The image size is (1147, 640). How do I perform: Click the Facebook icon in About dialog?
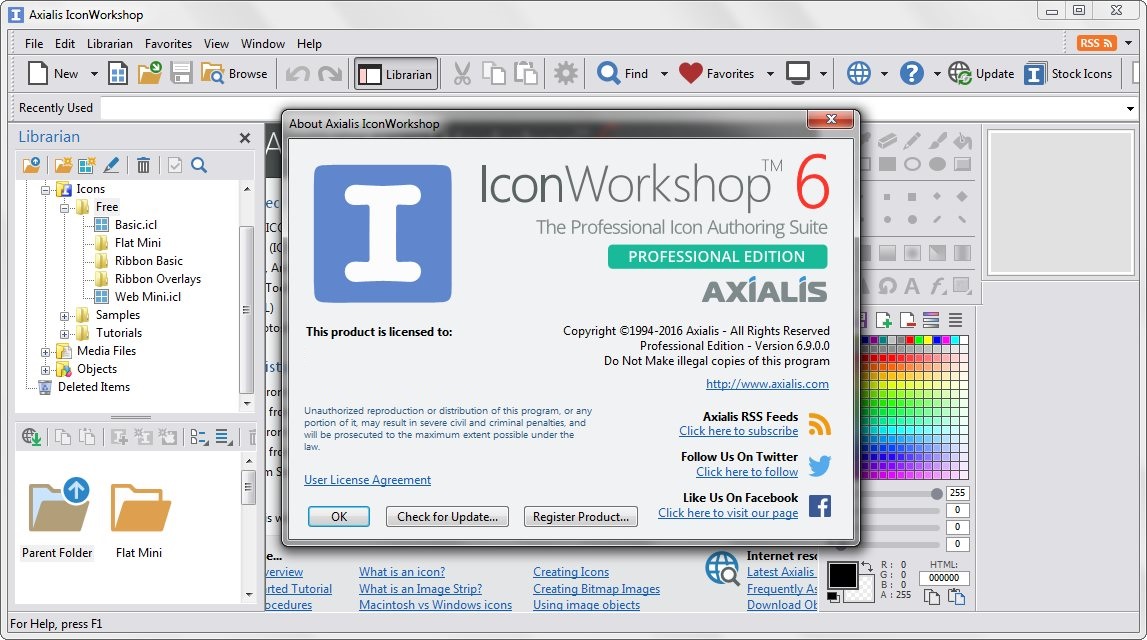coord(819,505)
